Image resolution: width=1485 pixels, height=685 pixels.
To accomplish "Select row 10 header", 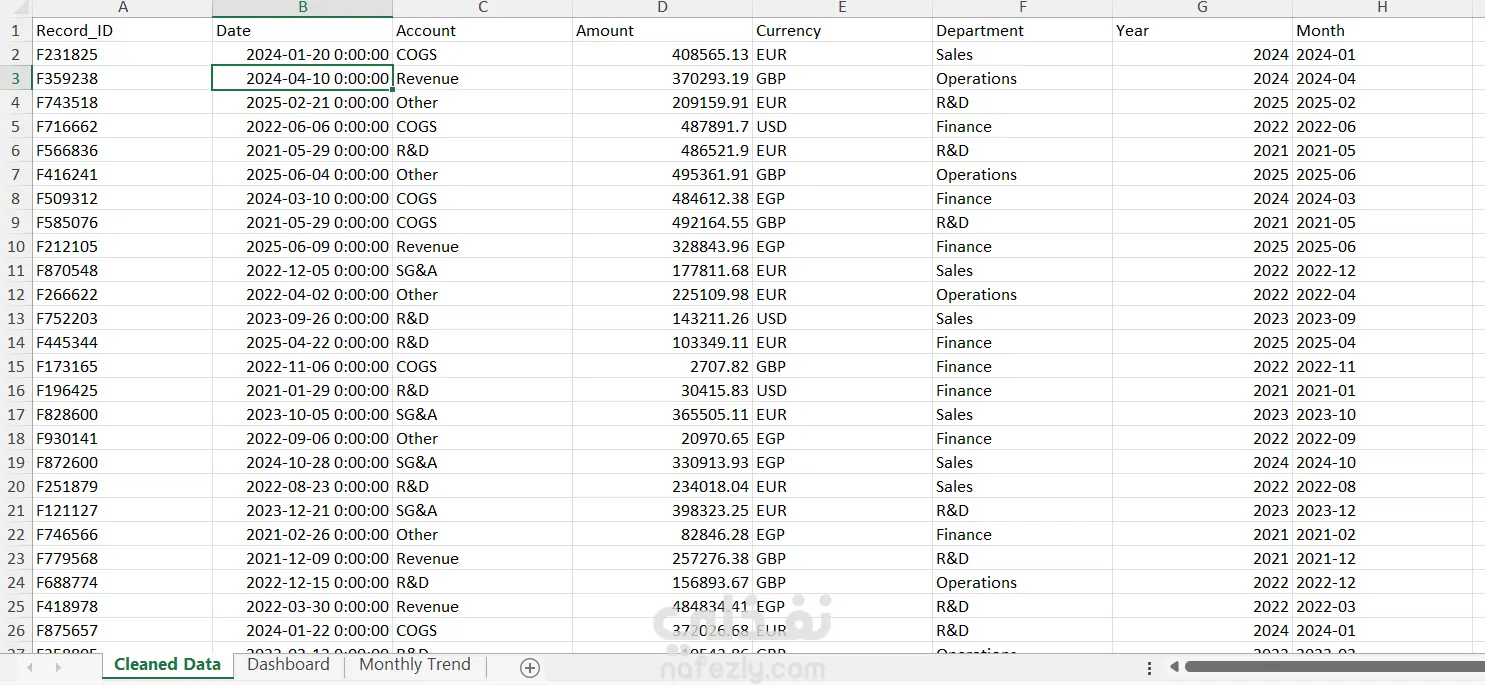I will point(16,246).
